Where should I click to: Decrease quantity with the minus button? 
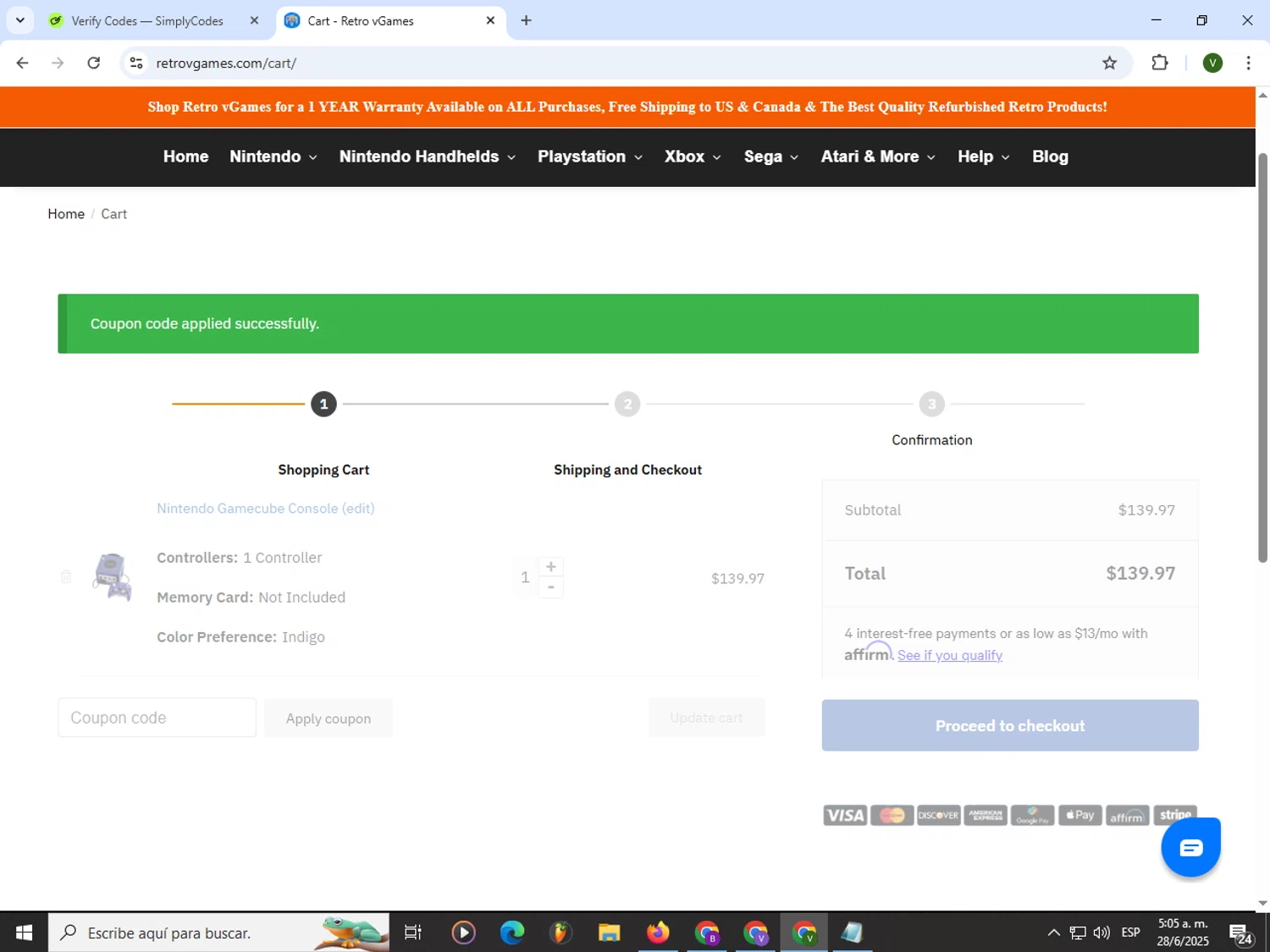click(551, 587)
